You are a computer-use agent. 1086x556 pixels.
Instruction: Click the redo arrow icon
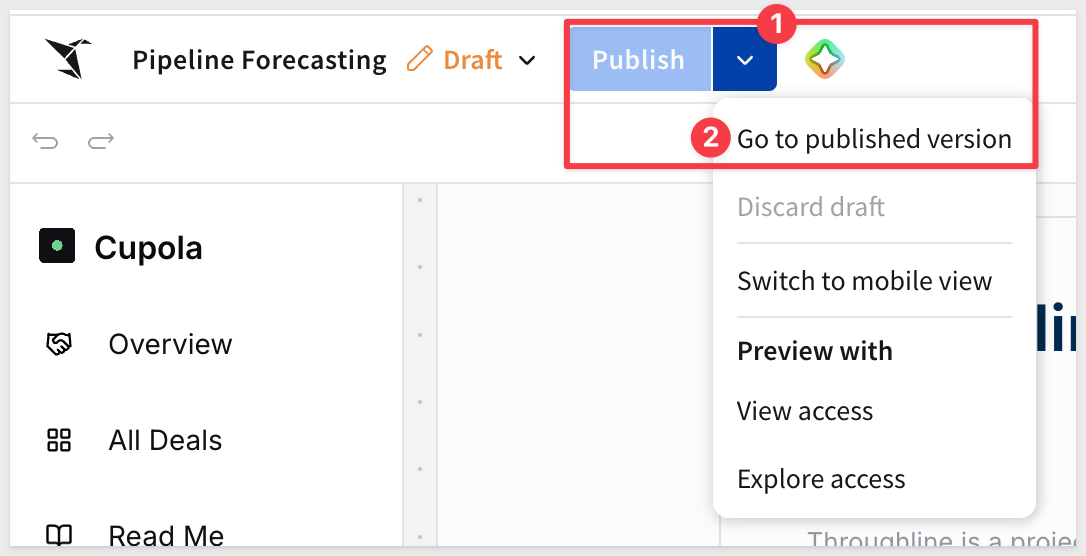coord(100,142)
